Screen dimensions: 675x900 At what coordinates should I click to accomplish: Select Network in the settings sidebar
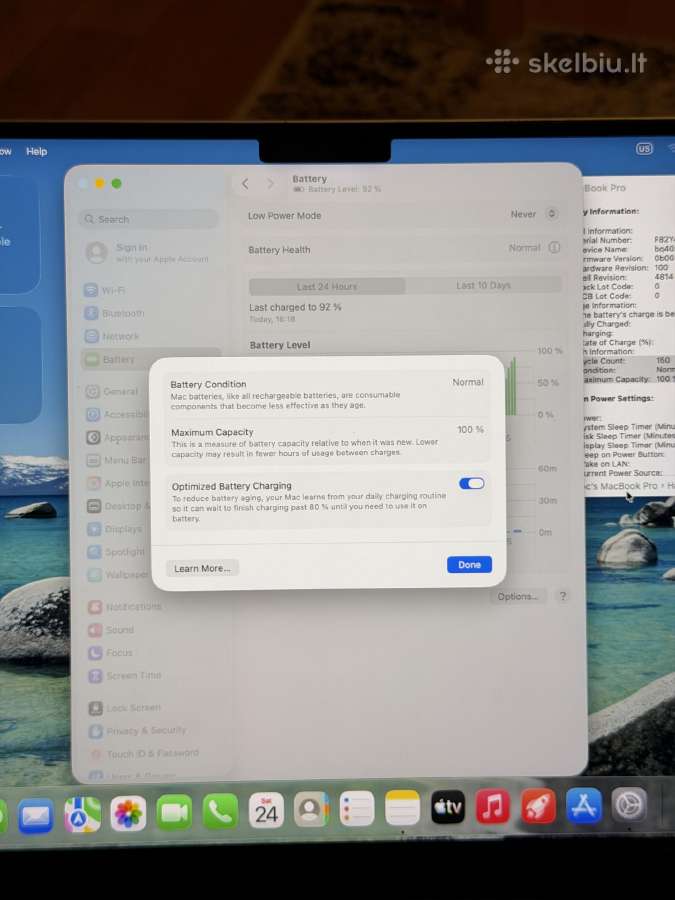click(111, 336)
